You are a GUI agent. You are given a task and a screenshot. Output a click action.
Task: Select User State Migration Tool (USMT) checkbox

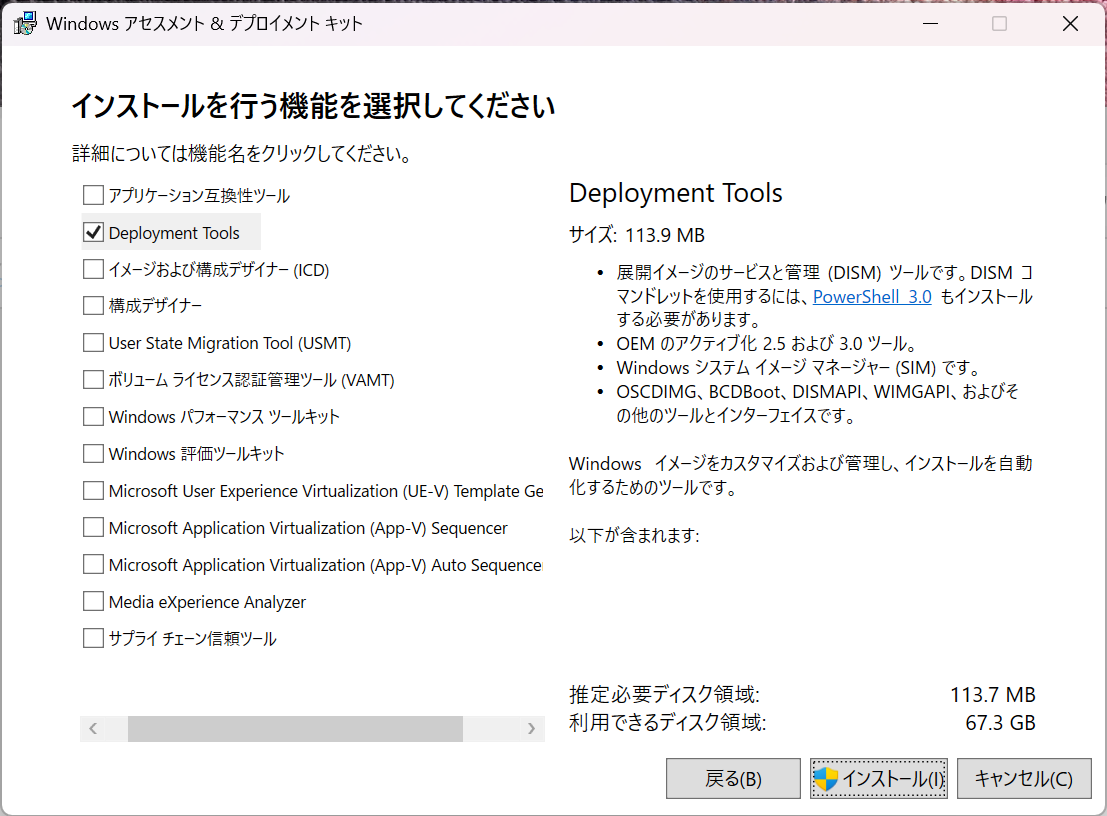pyautogui.click(x=93, y=342)
